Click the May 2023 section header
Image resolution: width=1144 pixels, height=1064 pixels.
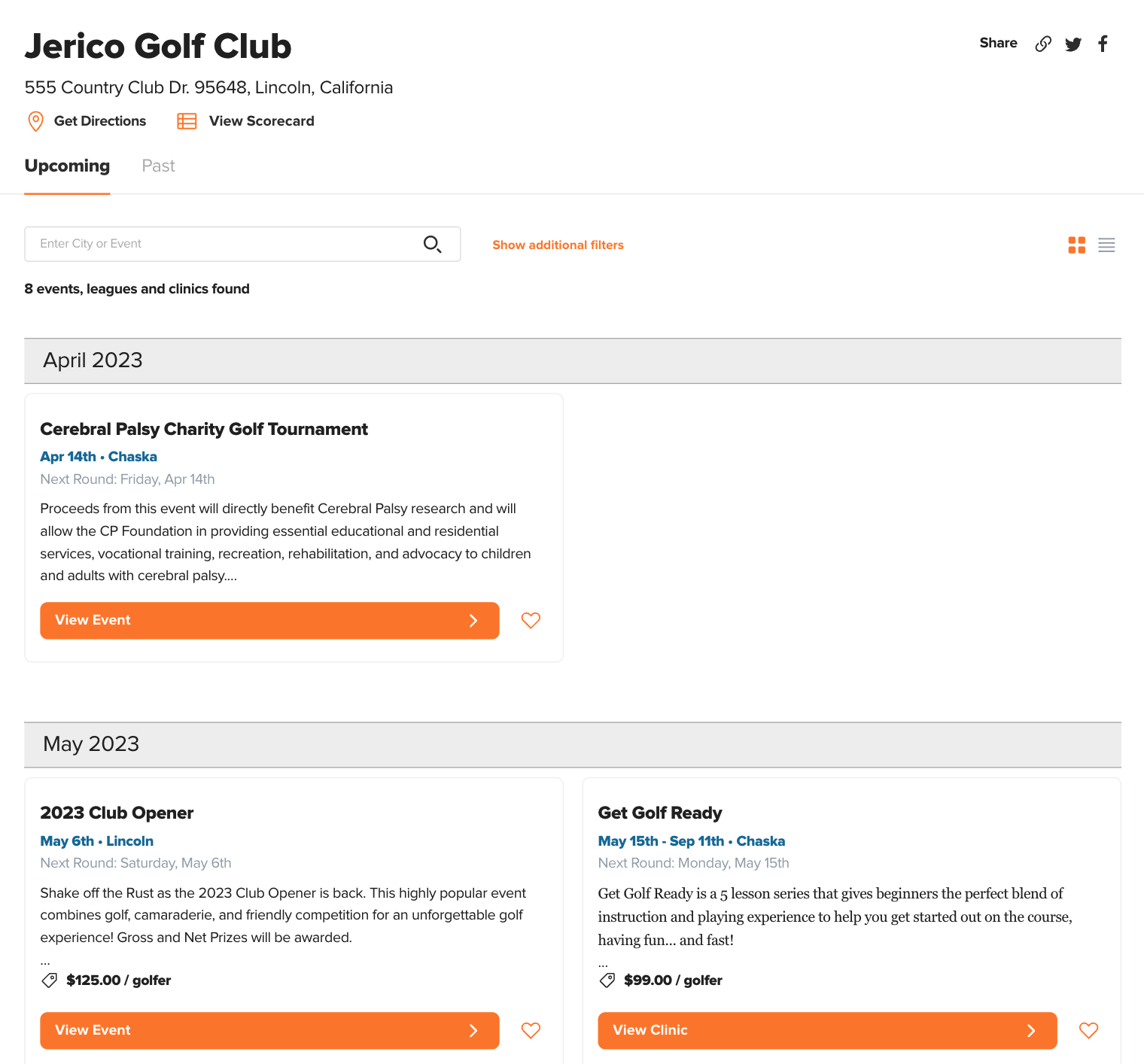tap(573, 745)
